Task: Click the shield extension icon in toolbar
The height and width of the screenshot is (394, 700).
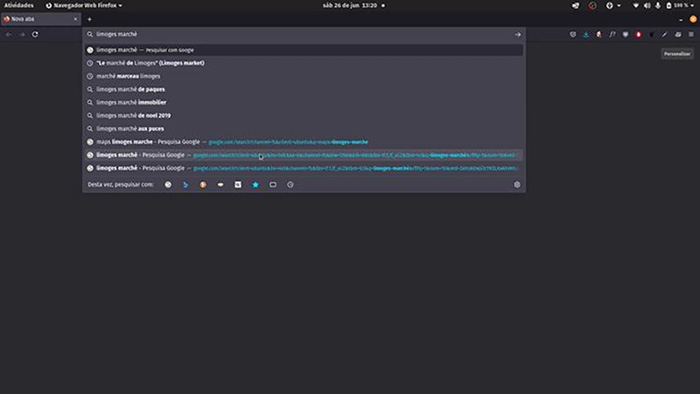Action: [x=573, y=34]
